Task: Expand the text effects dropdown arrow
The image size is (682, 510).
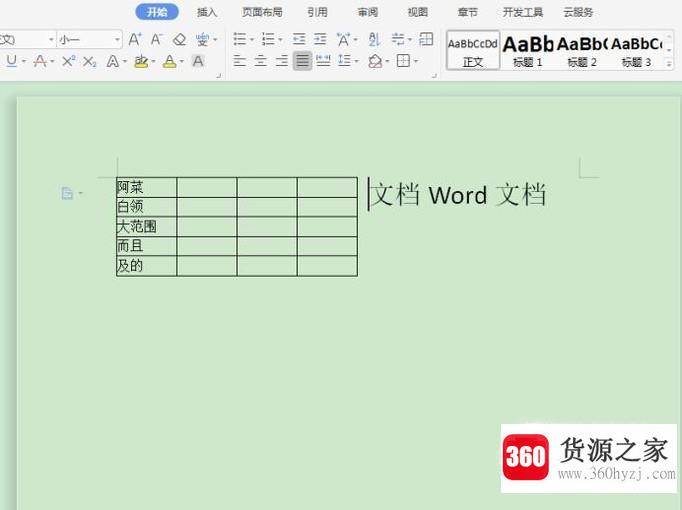Action: [x=125, y=62]
